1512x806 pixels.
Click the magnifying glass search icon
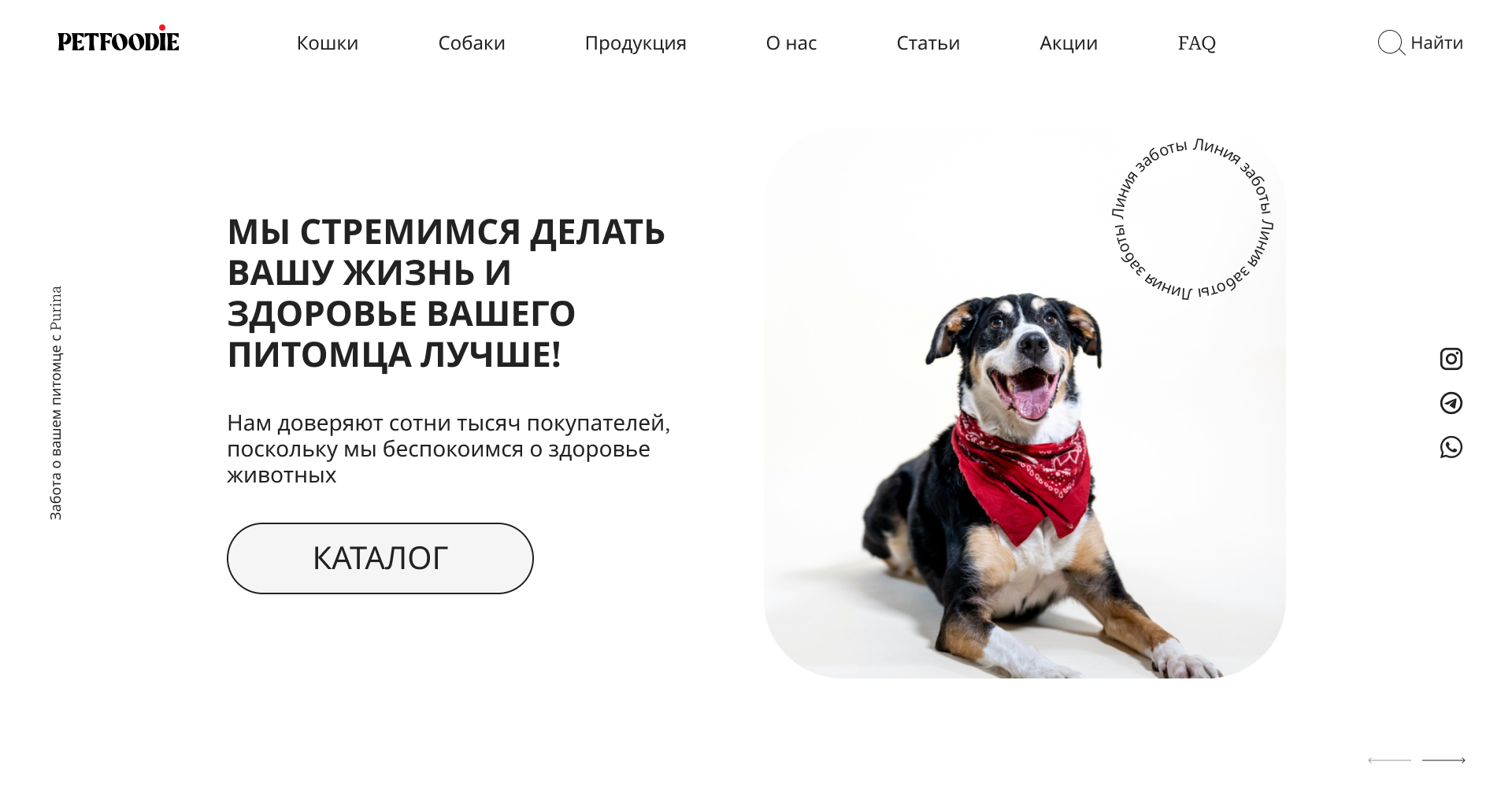pyautogui.click(x=1391, y=43)
